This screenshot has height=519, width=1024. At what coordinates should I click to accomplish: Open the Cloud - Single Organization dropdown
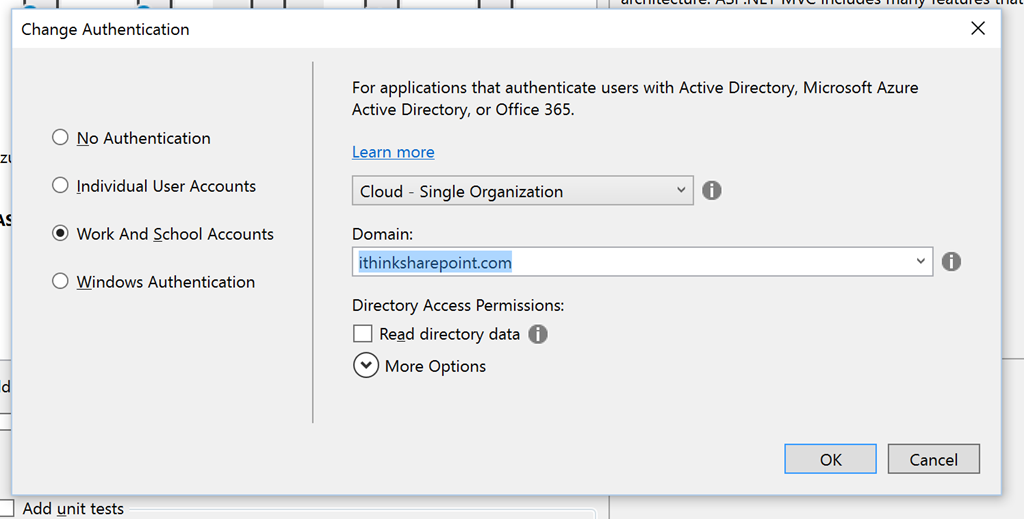(522, 191)
